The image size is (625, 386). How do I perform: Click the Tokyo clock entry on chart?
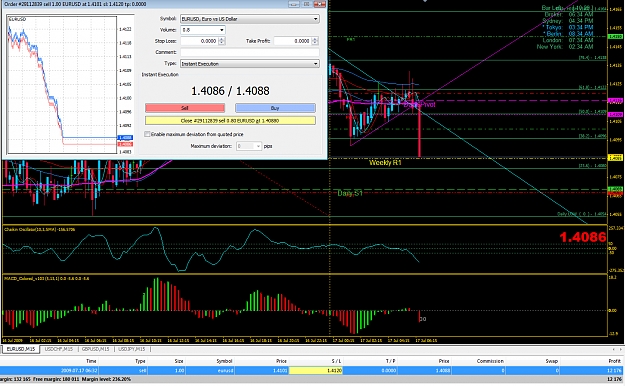click(x=568, y=28)
